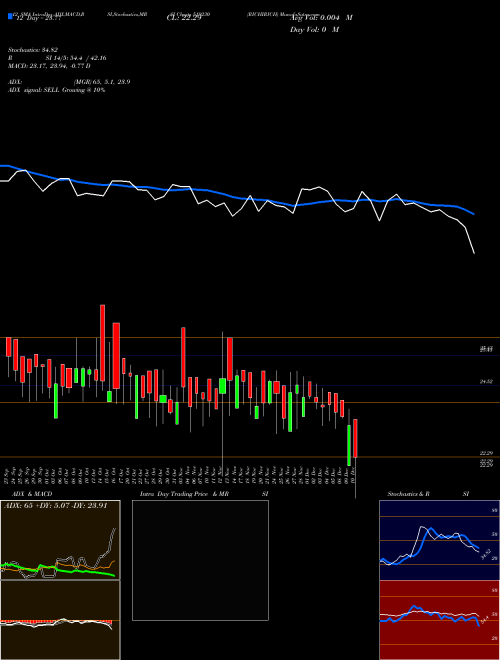The width and height of the screenshot is (500, 660).
Task: Open the blue Stochastics mini chart
Action: tap(439, 540)
